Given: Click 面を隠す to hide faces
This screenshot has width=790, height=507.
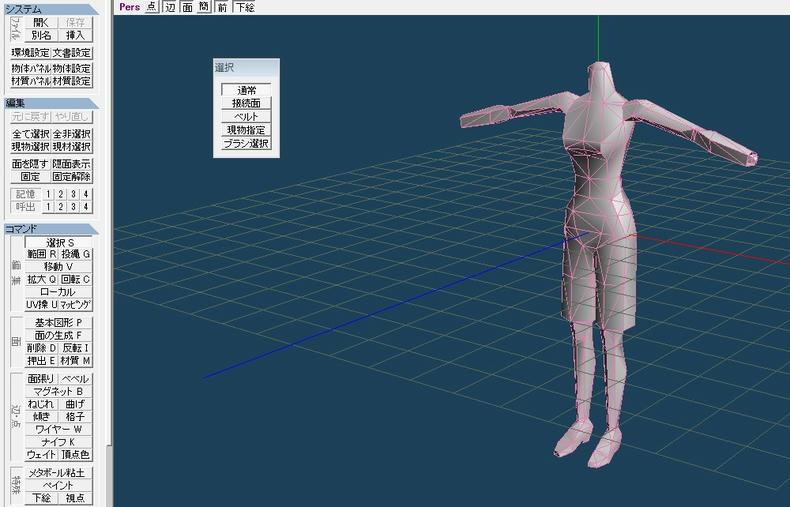Looking at the screenshot, I should click(x=31, y=164).
